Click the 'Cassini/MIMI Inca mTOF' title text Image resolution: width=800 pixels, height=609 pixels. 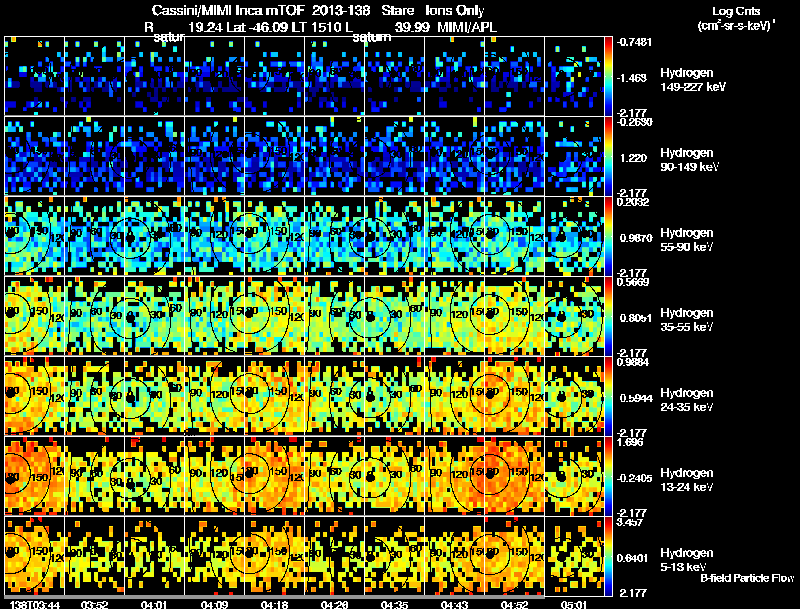(228, 11)
